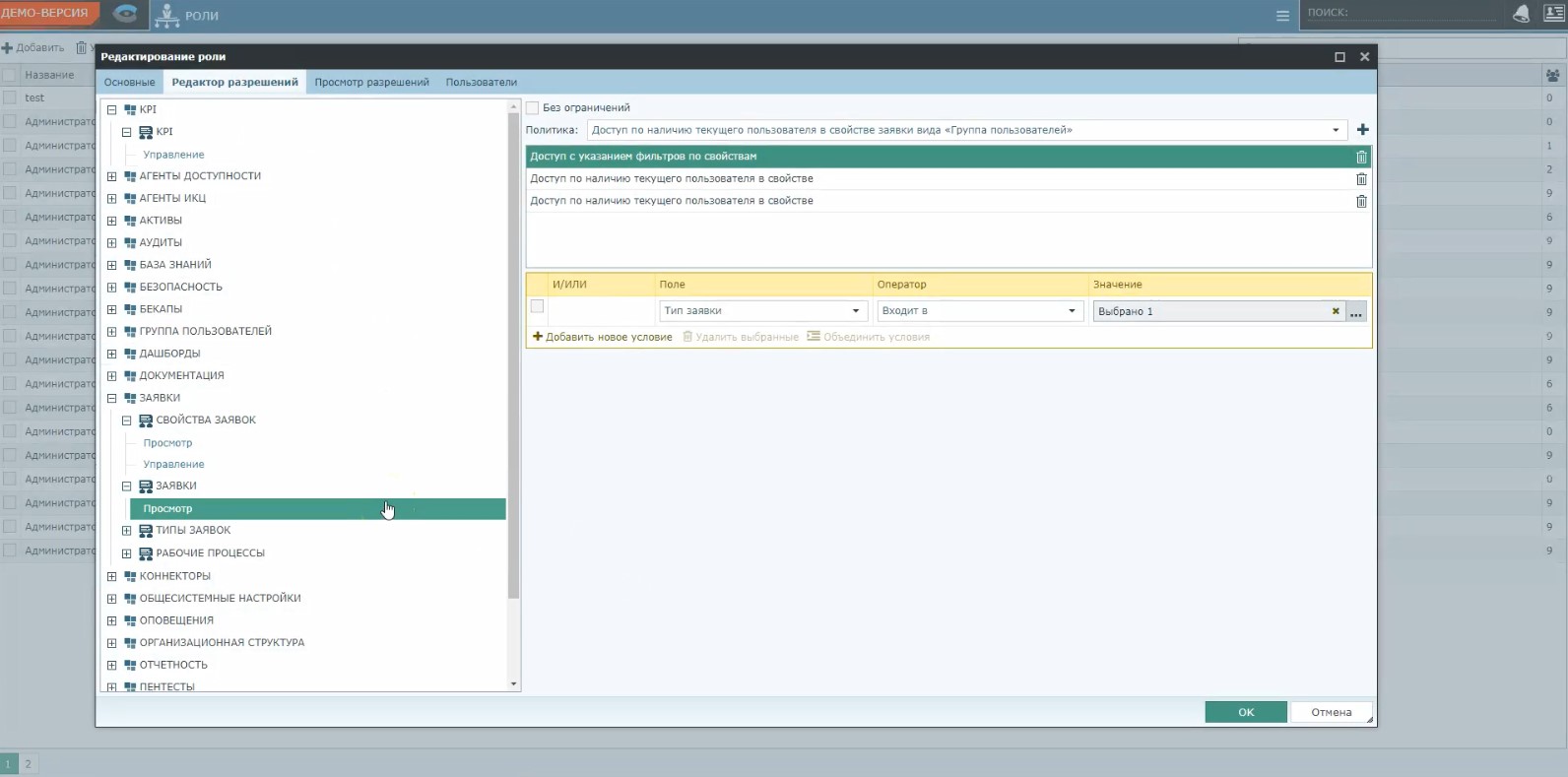Screen dimensions: 1568x777
Task: Expand the 'Отчетность' tree node
Action: click(x=111, y=665)
